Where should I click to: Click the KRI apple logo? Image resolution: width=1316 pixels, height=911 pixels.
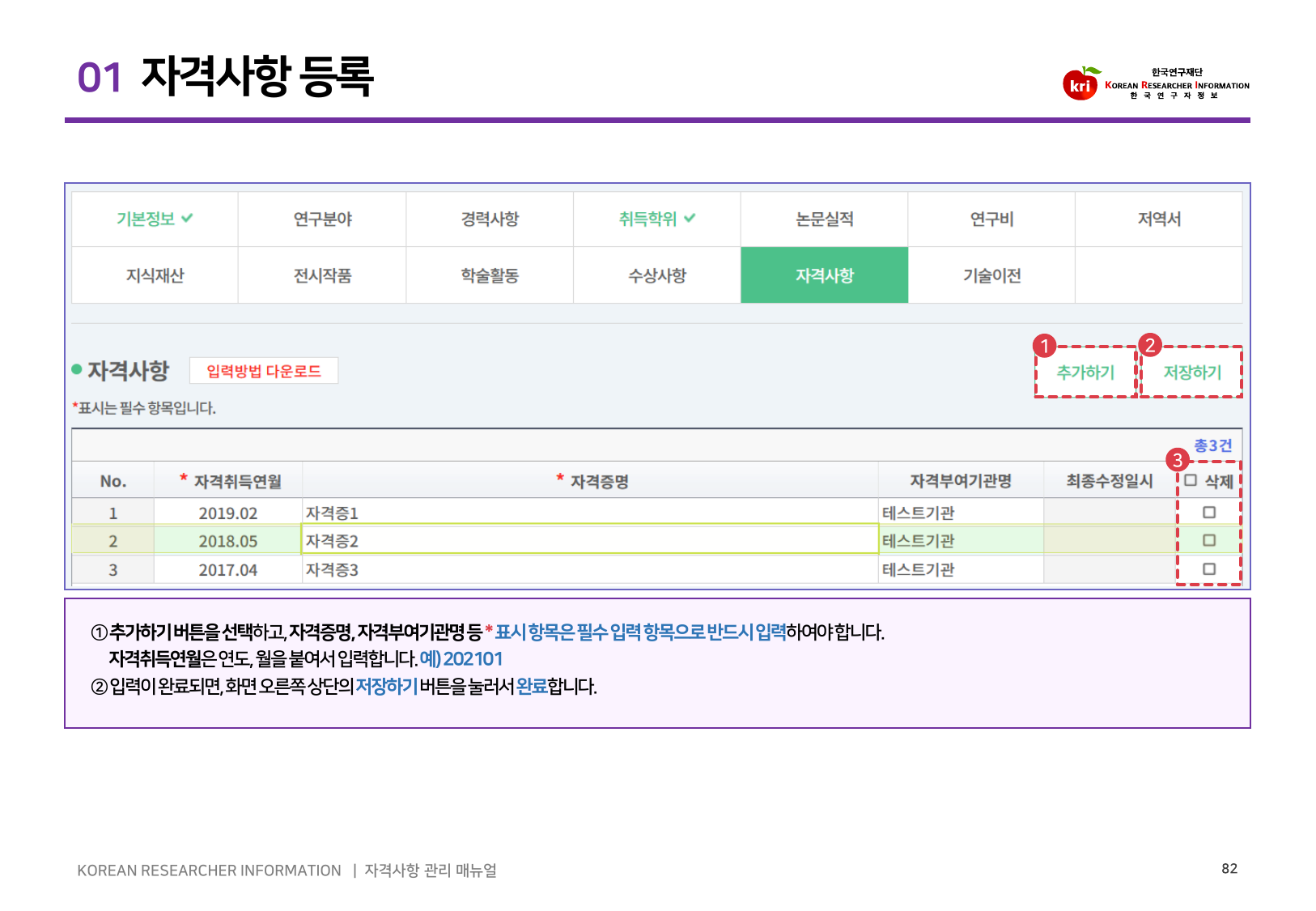(x=1080, y=84)
